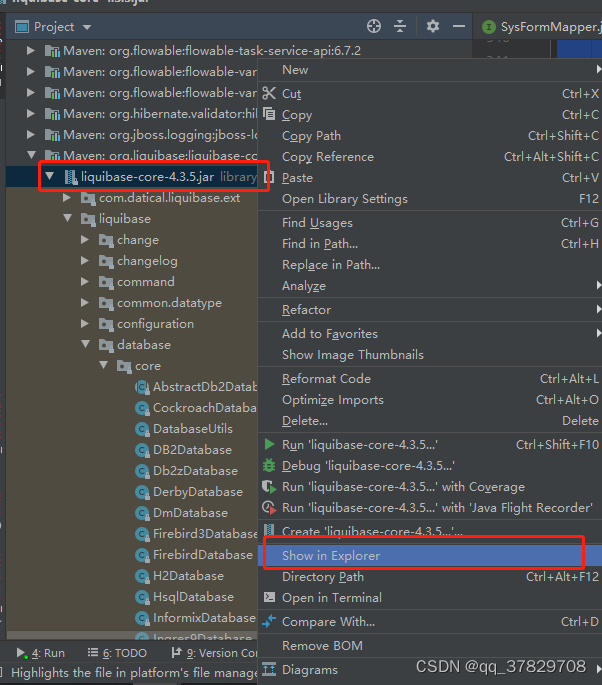The height and width of the screenshot is (685, 602).
Task: Open the HsqlDatabase class
Action: (x=193, y=597)
